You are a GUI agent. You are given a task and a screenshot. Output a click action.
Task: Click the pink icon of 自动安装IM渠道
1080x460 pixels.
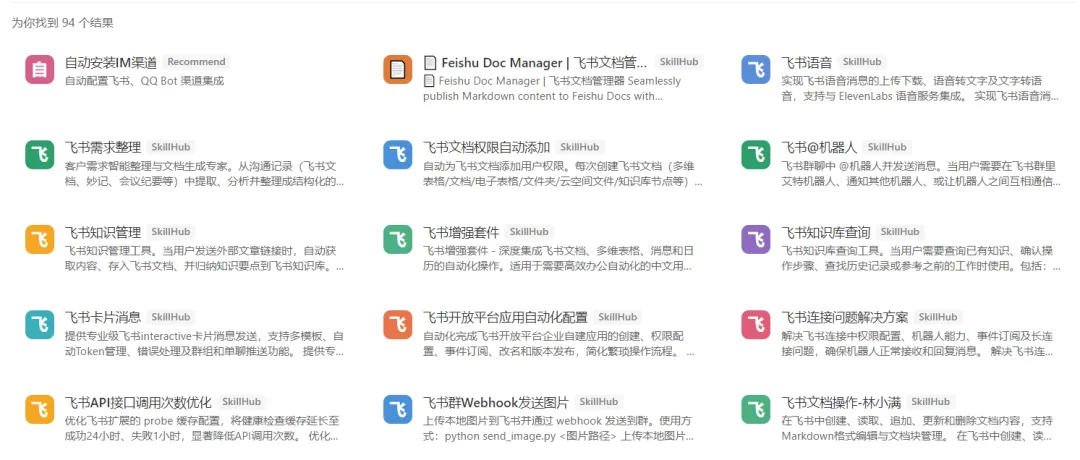pyautogui.click(x=39, y=70)
